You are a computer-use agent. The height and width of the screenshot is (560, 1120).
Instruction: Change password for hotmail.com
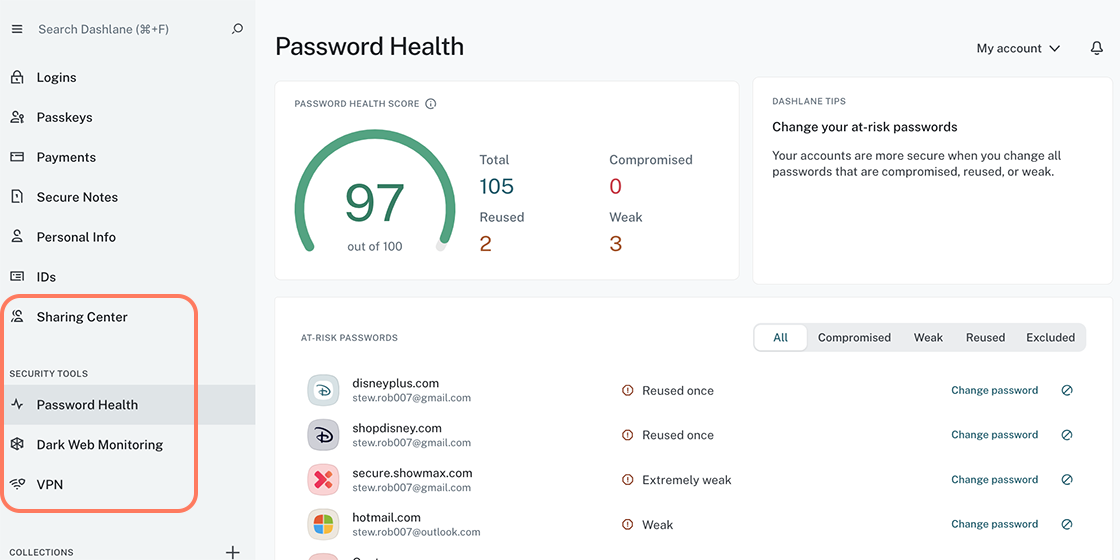click(994, 524)
